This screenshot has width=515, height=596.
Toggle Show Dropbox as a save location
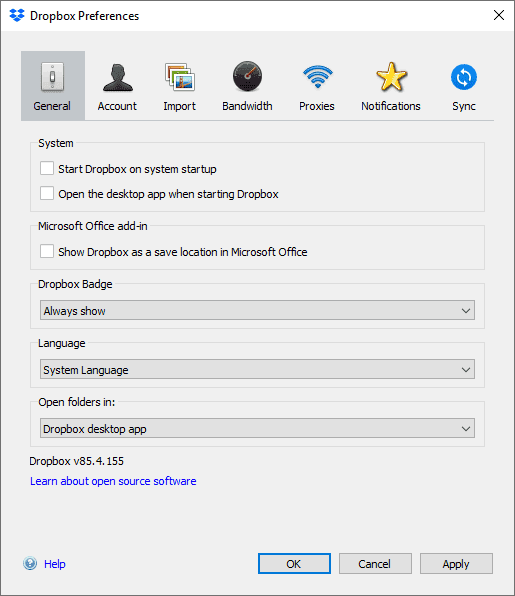tap(47, 251)
